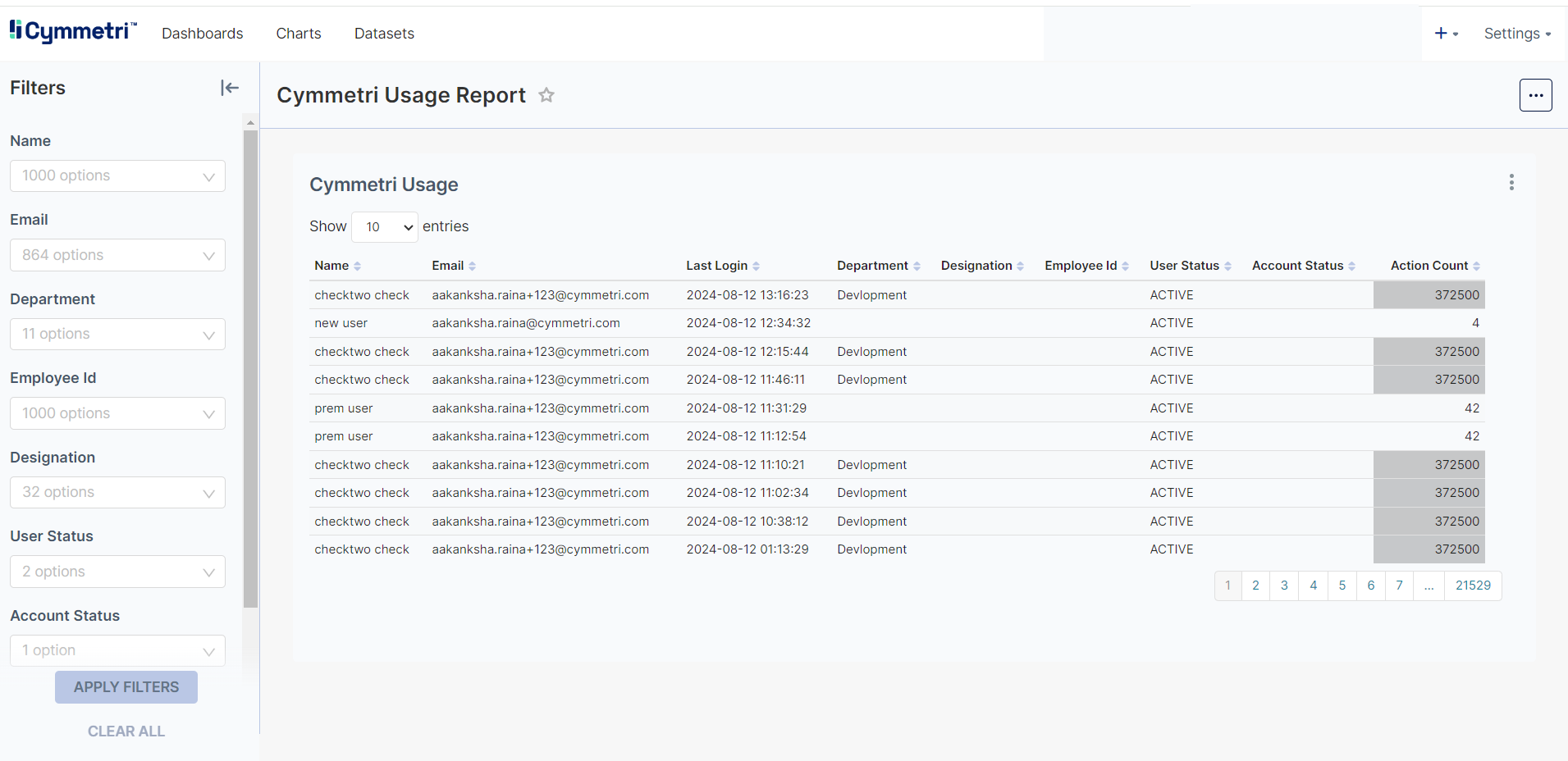Click the Cymmetri logo
Screen dimensions: 1568x761
pos(73,32)
